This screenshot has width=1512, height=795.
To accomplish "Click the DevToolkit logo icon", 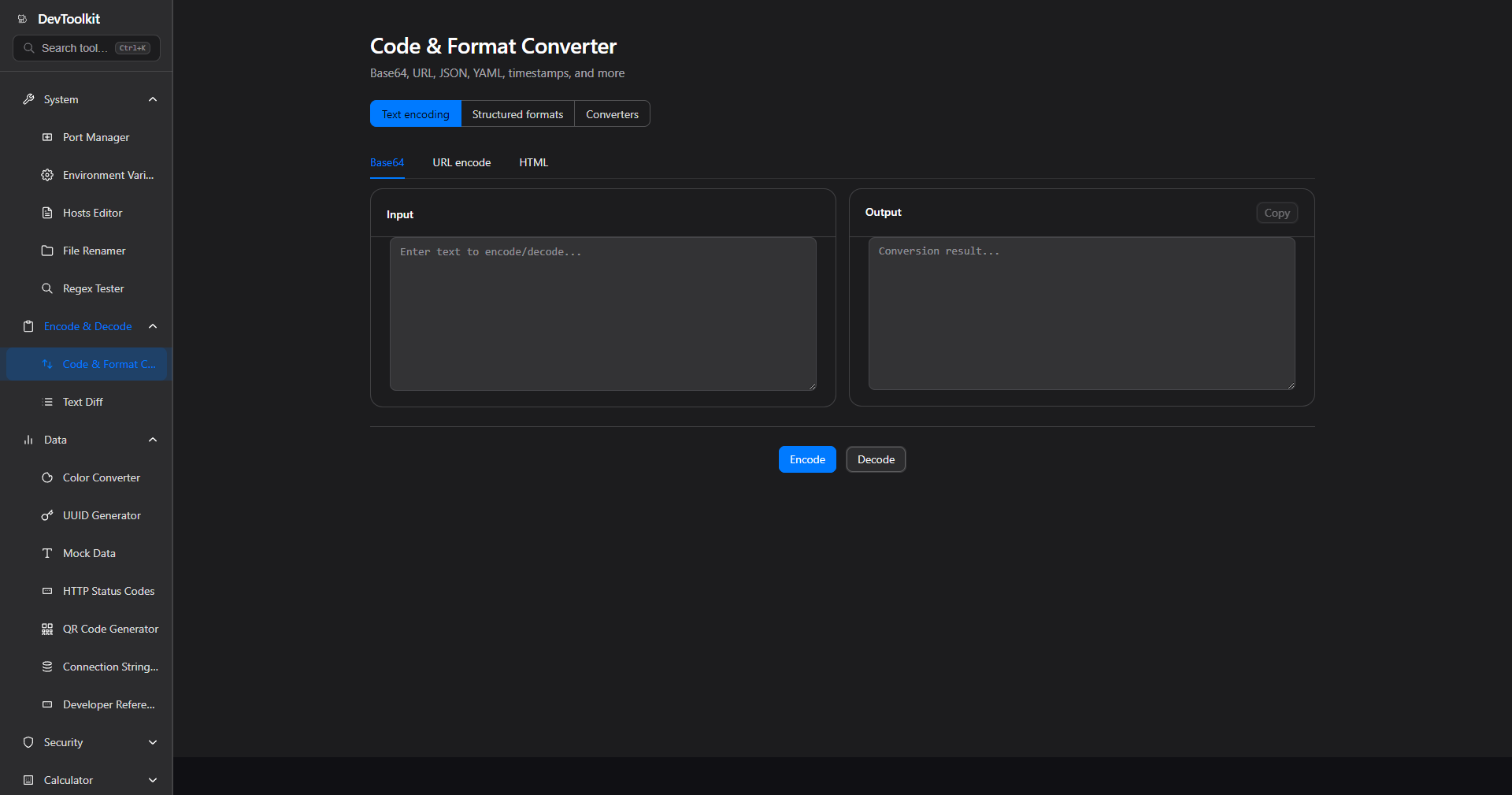I will click(x=22, y=19).
